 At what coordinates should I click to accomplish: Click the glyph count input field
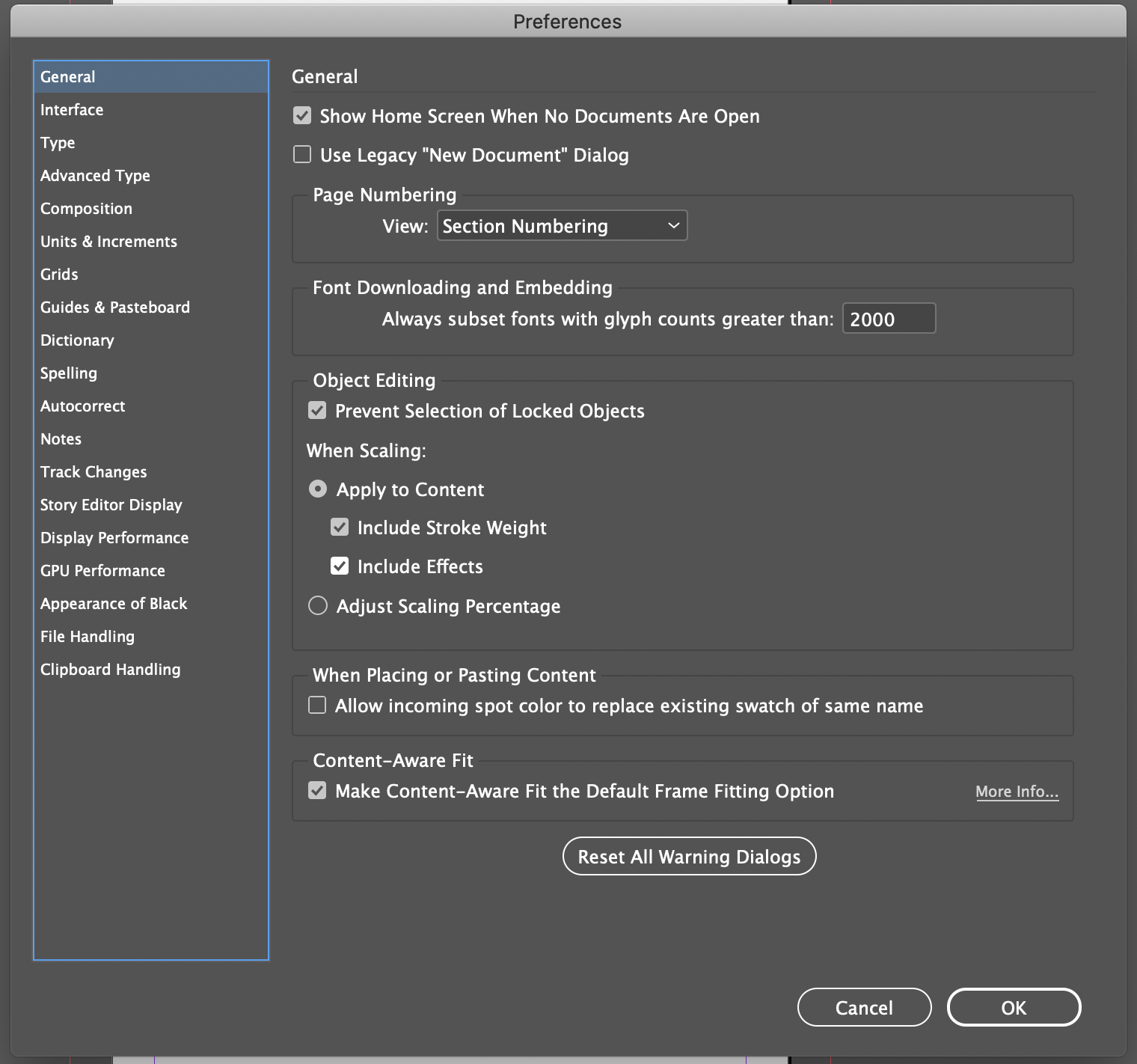[x=889, y=318]
